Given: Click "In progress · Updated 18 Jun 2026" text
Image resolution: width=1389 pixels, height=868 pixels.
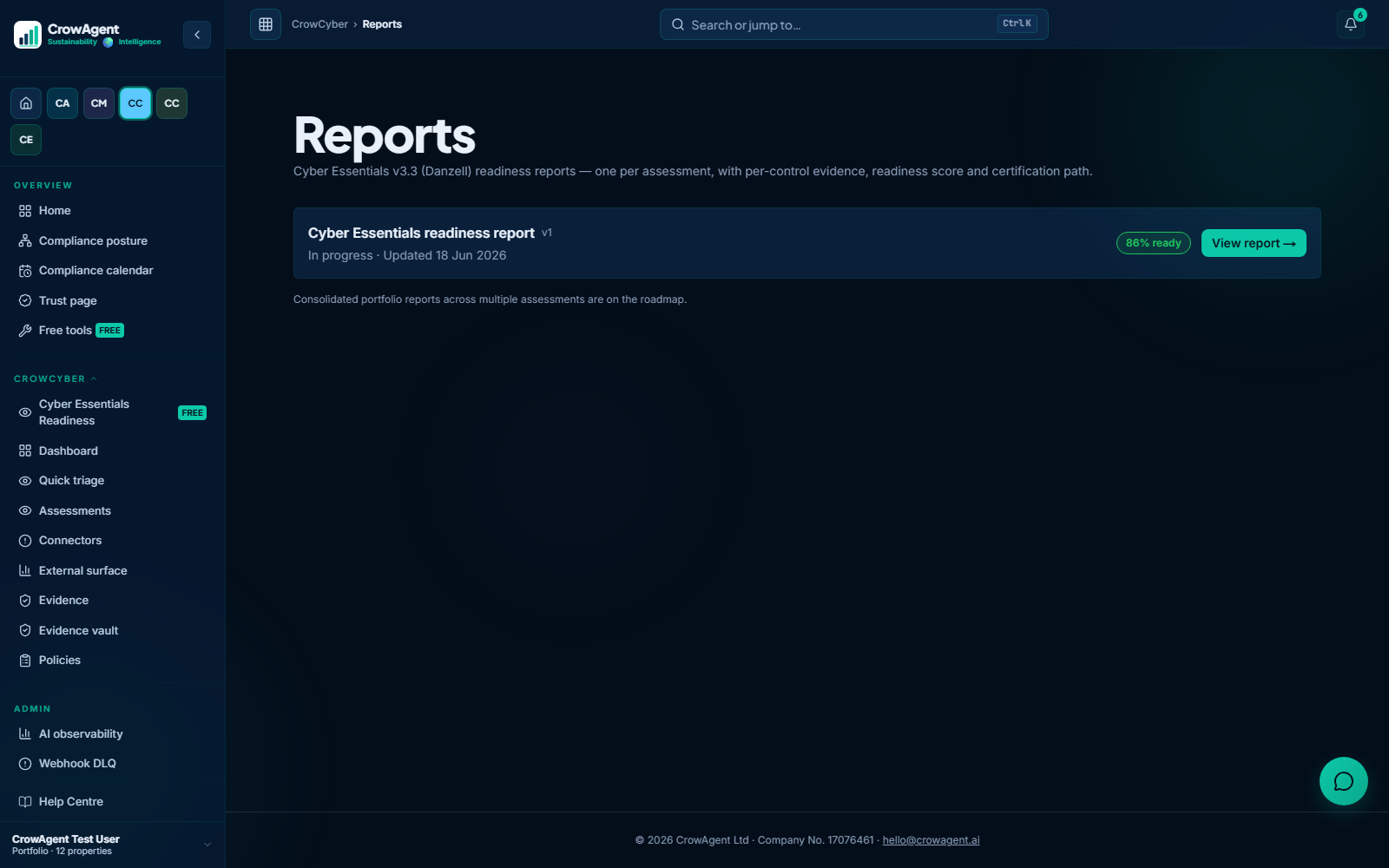Looking at the screenshot, I should [x=407, y=255].
